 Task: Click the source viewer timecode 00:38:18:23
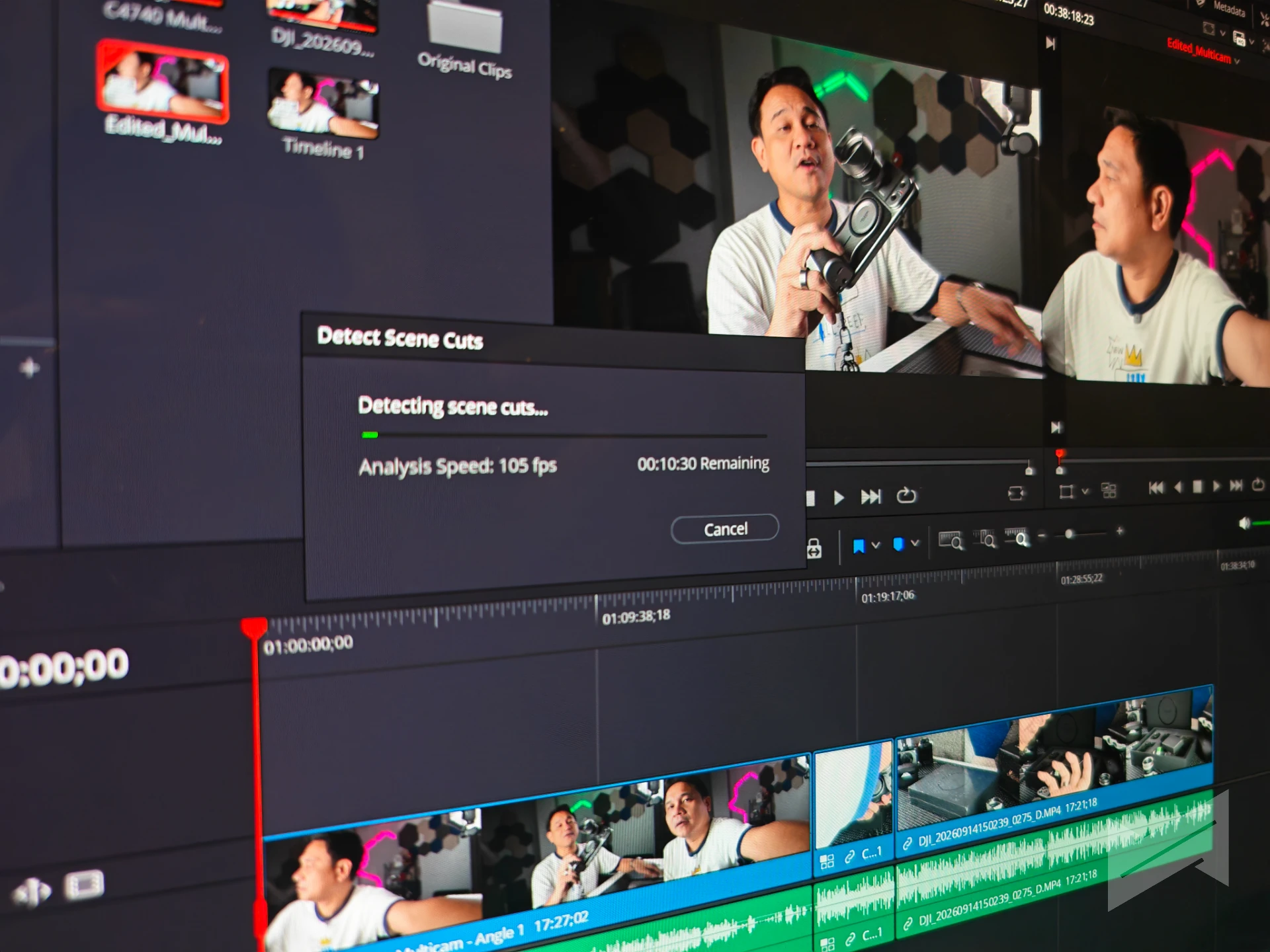pyautogui.click(x=1069, y=14)
